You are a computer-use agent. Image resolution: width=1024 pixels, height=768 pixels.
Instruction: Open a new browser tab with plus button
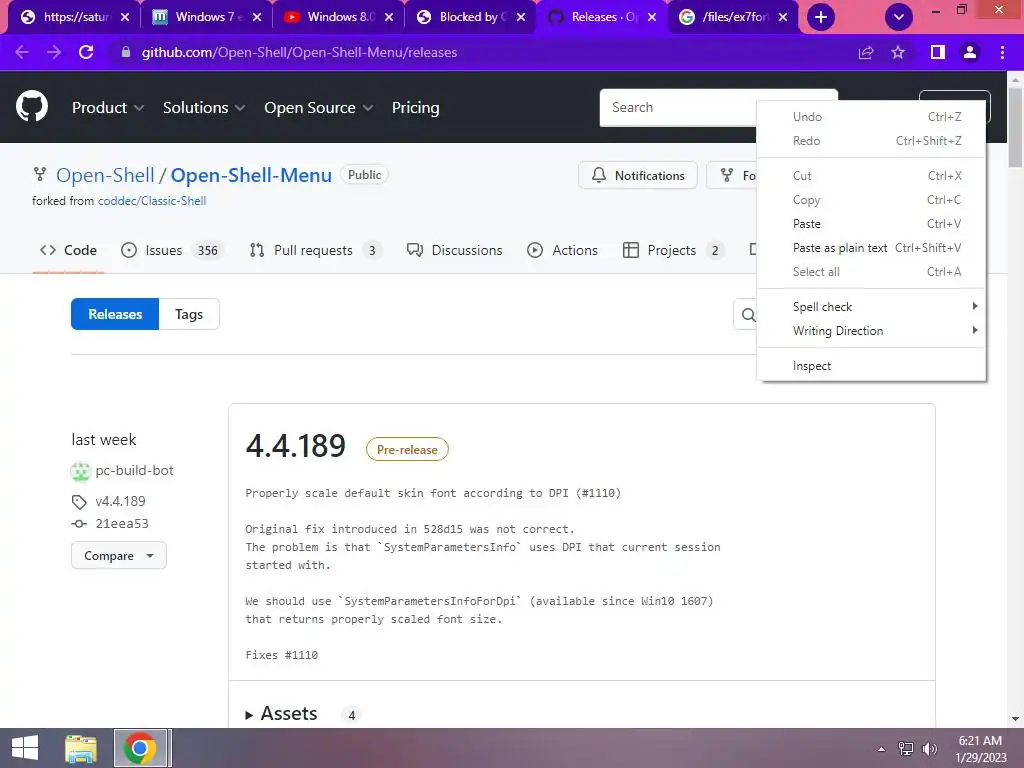(x=821, y=17)
